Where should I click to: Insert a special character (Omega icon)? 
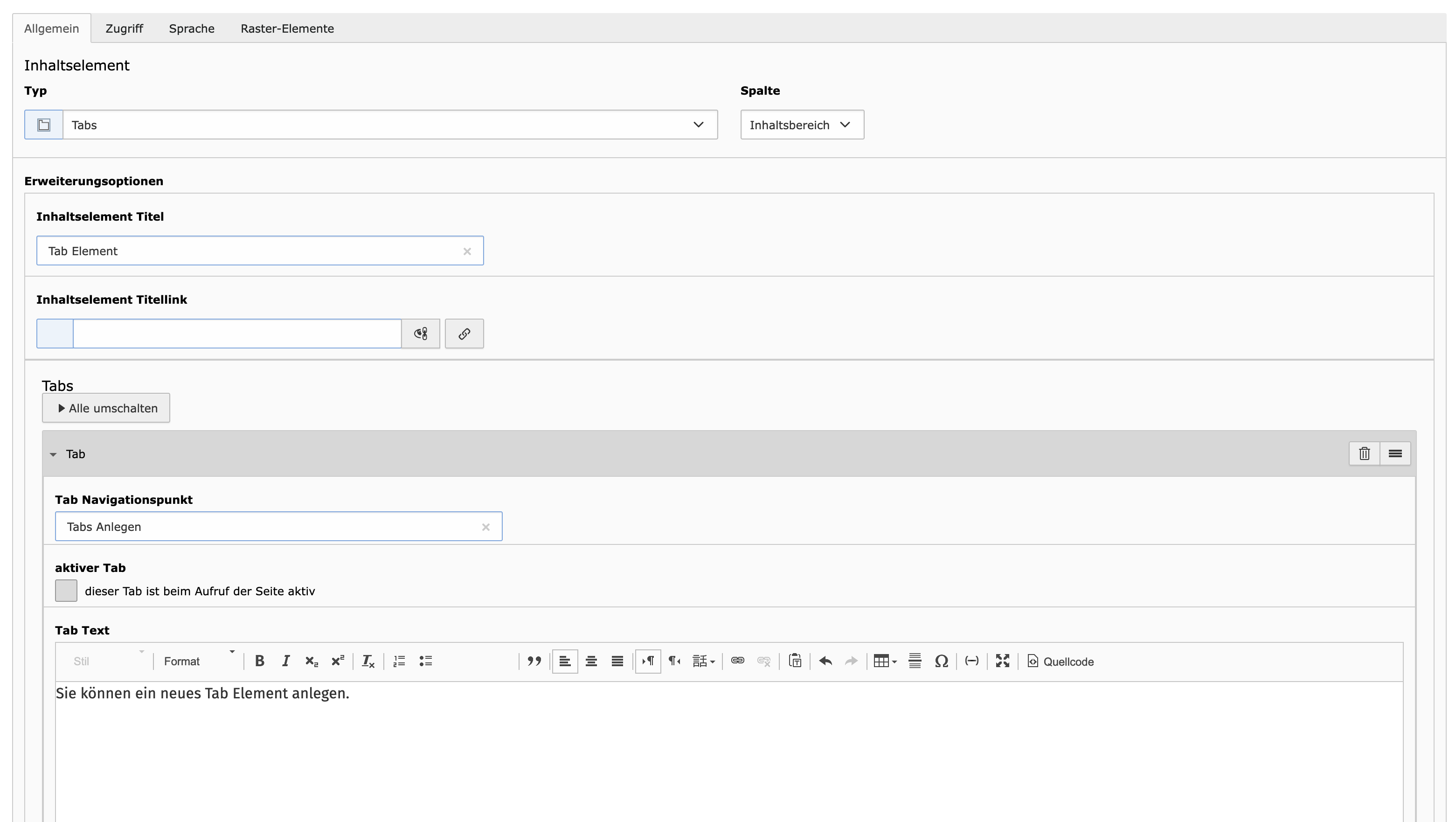pos(941,661)
